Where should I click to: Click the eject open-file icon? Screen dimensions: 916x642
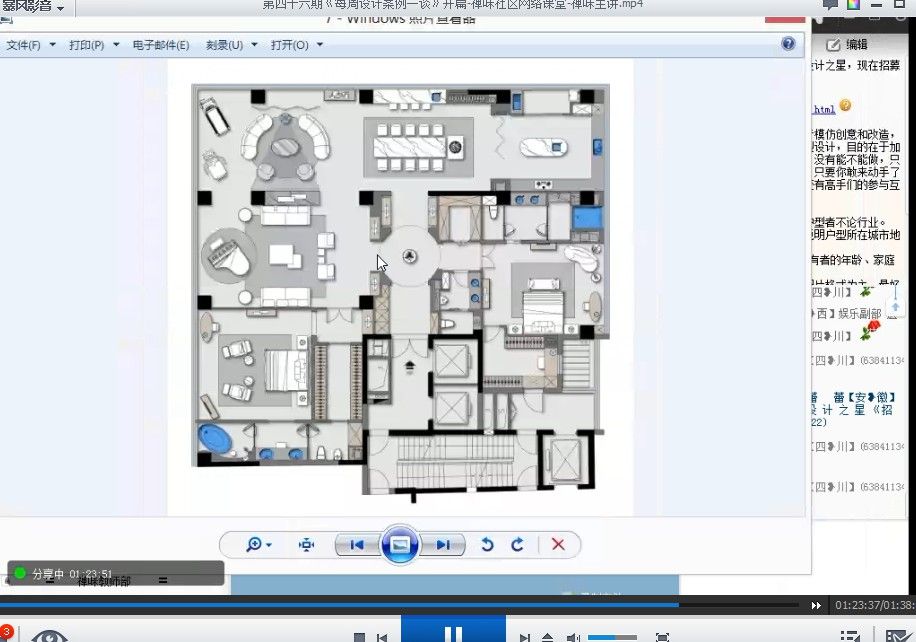tap(547, 637)
